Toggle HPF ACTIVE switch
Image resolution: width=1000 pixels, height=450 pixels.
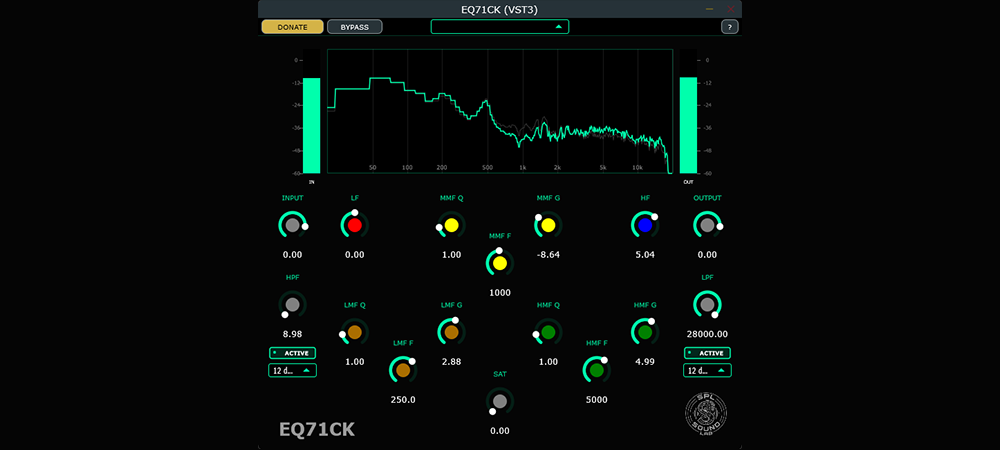point(292,353)
